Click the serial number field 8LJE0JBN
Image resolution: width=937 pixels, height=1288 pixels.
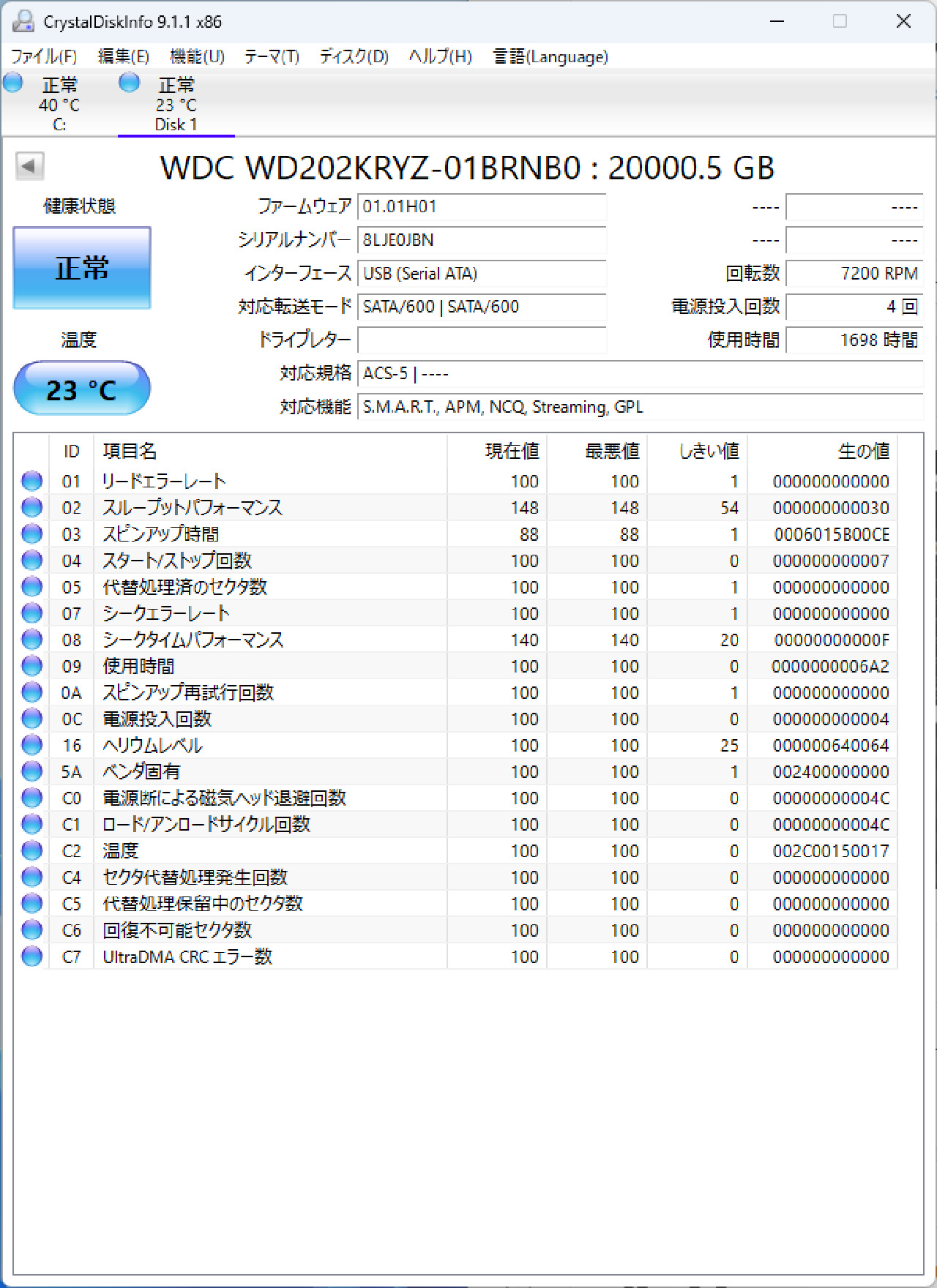click(x=482, y=240)
